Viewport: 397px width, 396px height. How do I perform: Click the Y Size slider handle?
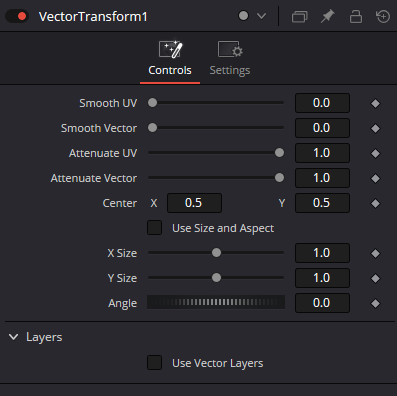pyautogui.click(x=216, y=278)
